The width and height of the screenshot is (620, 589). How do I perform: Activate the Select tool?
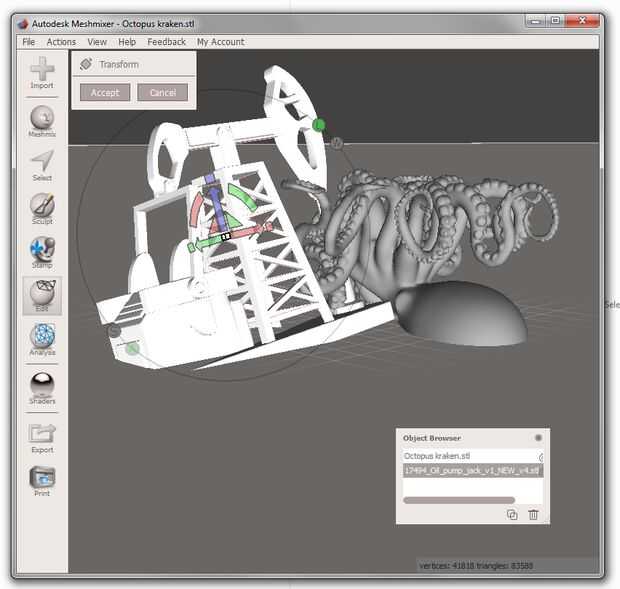(42, 165)
